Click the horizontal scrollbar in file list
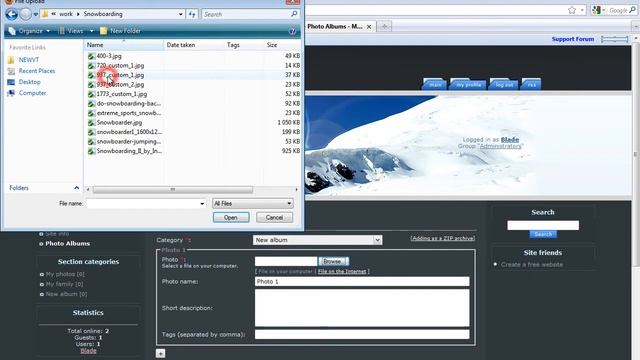Screen dimensions: 640x360 click(173, 189)
